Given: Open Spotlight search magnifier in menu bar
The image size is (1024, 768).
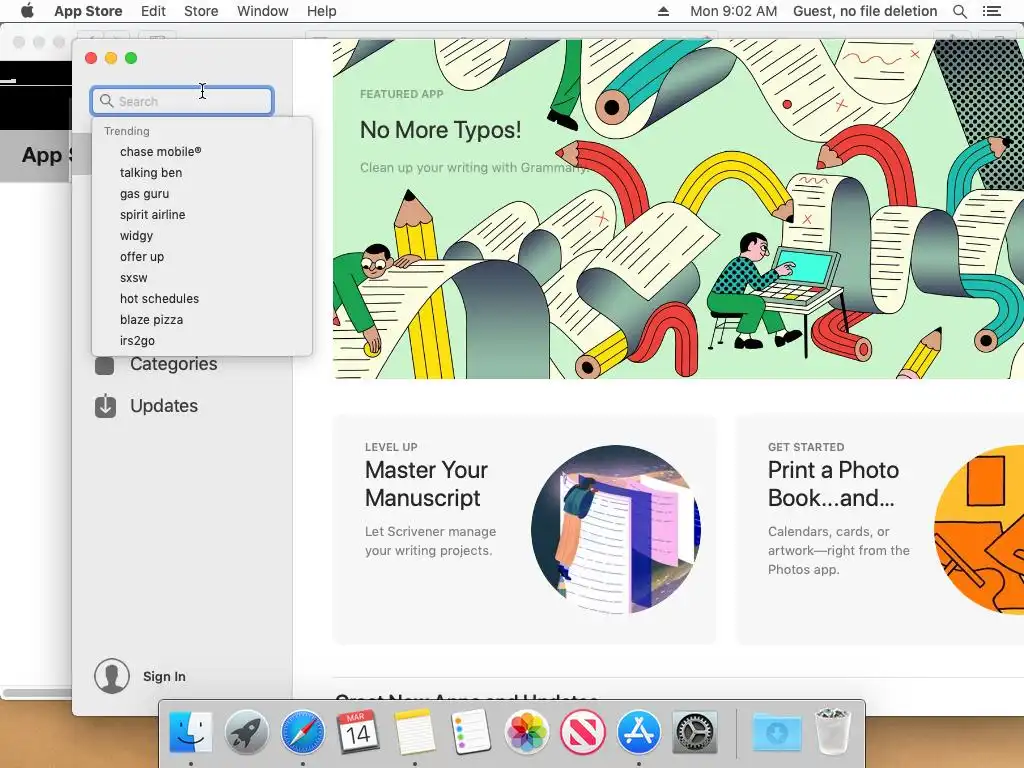Looking at the screenshot, I should coord(959,11).
